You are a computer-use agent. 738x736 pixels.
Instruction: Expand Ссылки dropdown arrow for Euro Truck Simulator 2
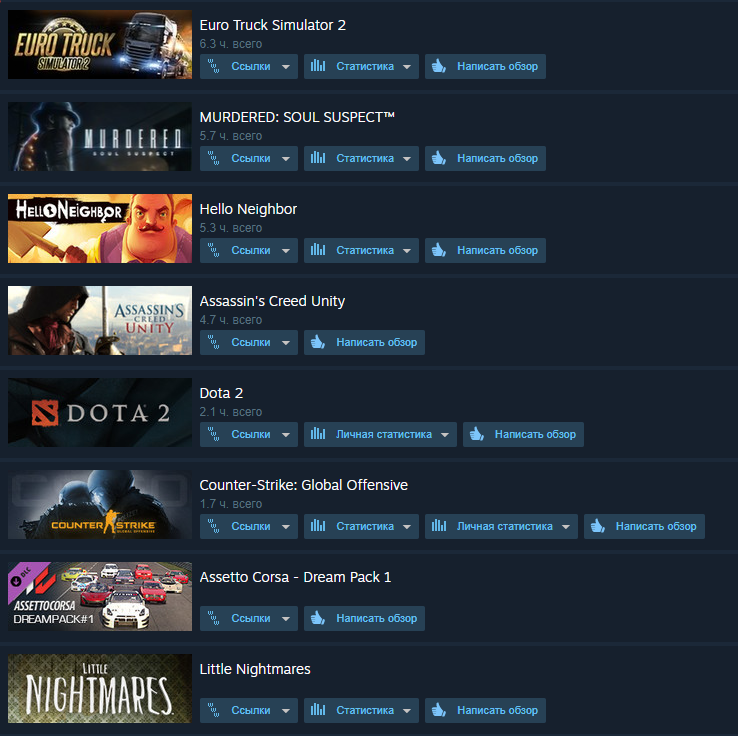286,67
